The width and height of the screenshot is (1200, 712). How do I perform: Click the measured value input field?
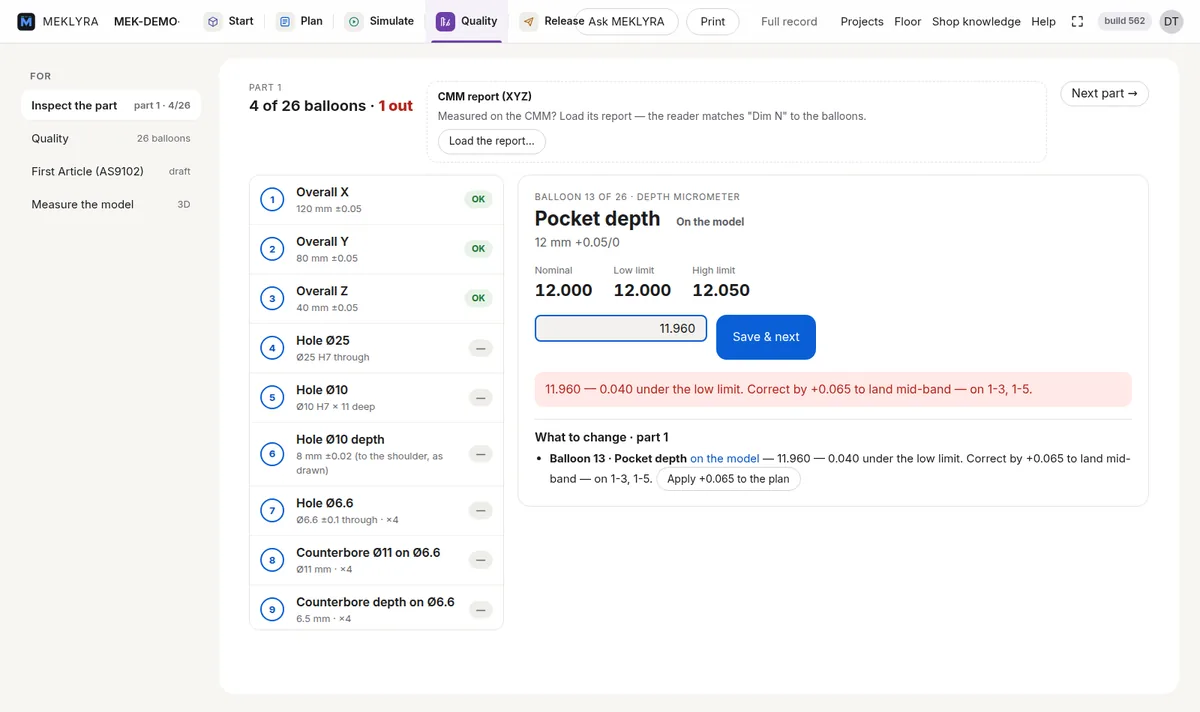tap(621, 328)
